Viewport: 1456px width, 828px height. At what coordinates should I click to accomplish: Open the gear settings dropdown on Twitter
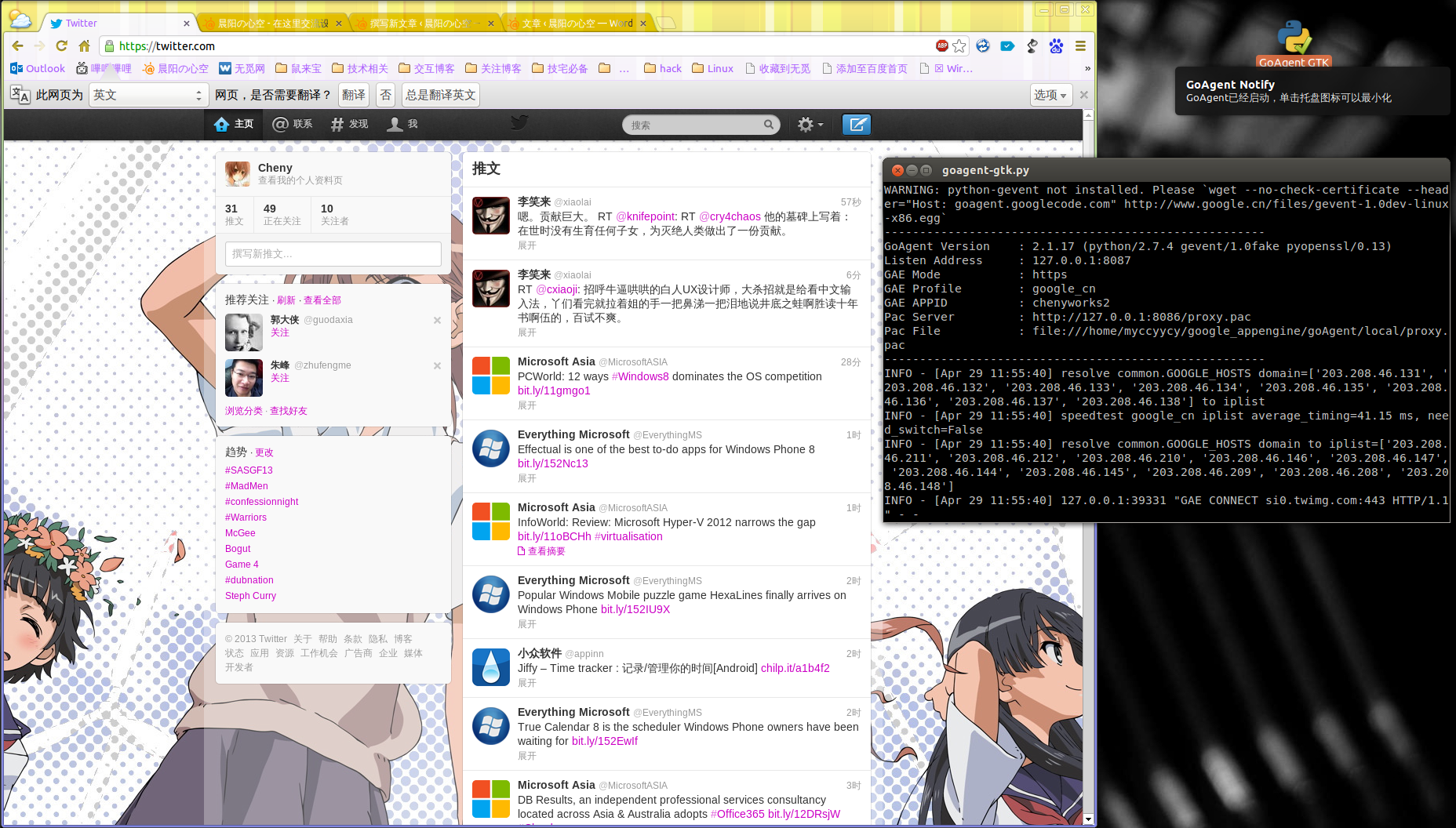(810, 125)
